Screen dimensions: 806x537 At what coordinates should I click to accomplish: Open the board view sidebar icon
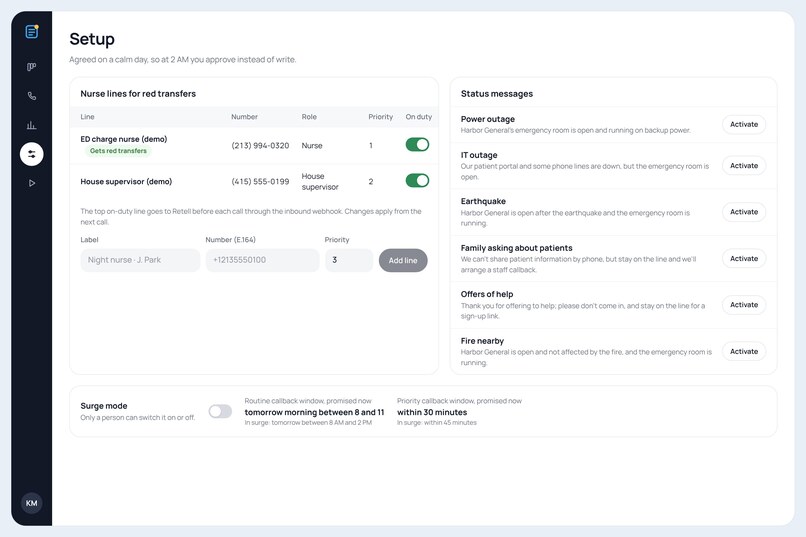click(x=31, y=67)
